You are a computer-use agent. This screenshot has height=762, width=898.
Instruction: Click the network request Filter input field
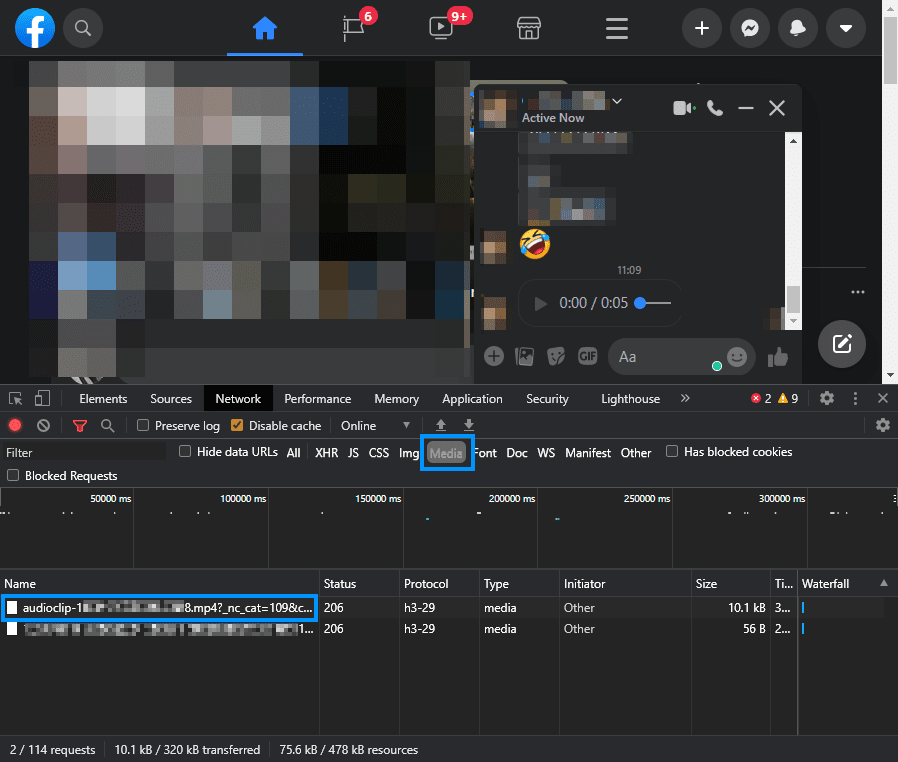(85, 451)
